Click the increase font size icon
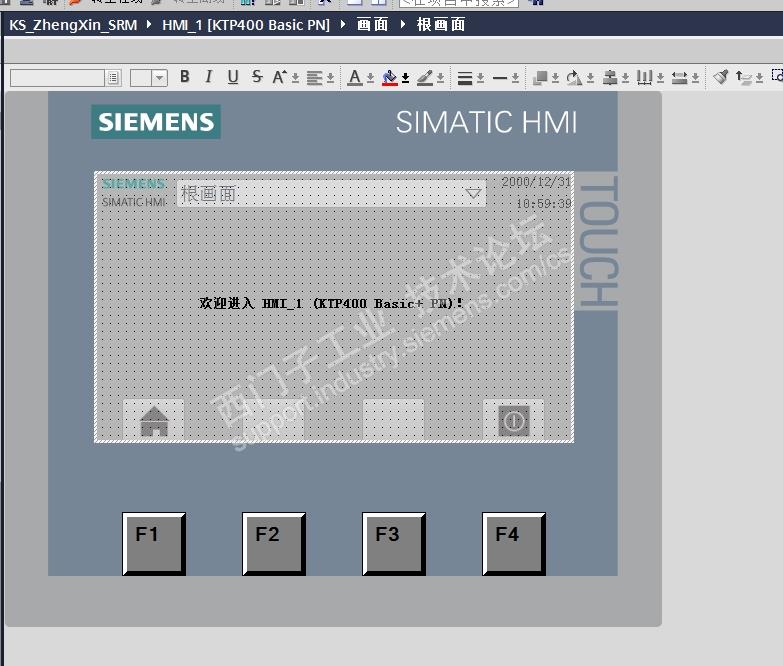The height and width of the screenshot is (666, 783). (280, 77)
